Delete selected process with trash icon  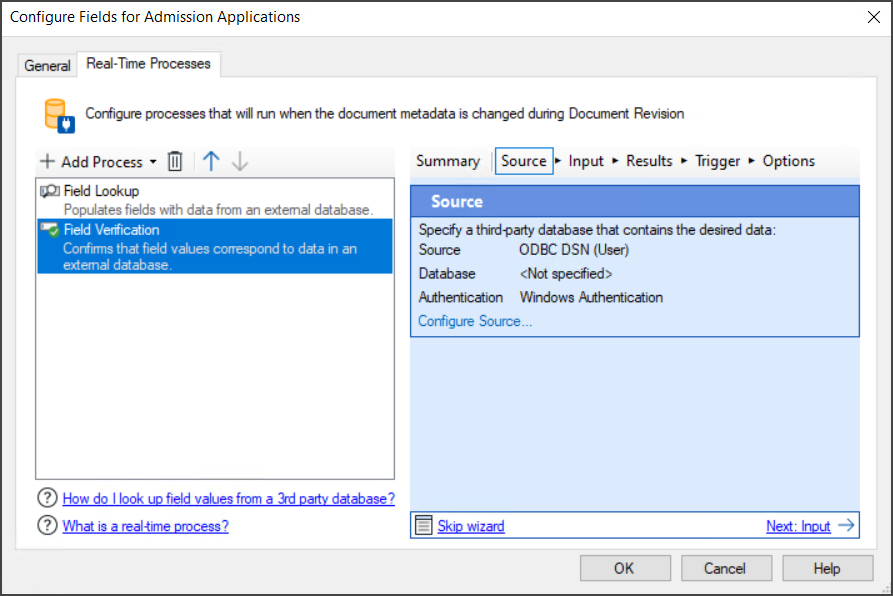click(x=175, y=161)
